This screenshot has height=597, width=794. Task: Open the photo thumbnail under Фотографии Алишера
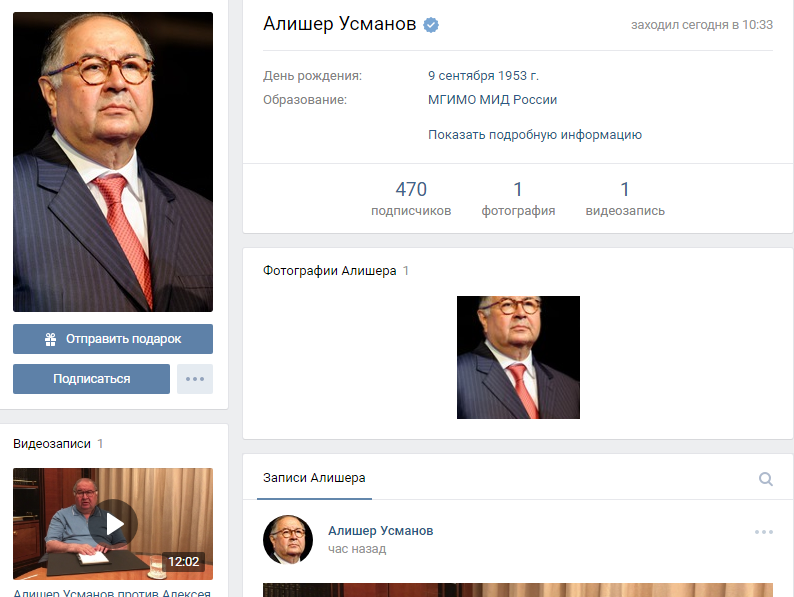click(518, 357)
